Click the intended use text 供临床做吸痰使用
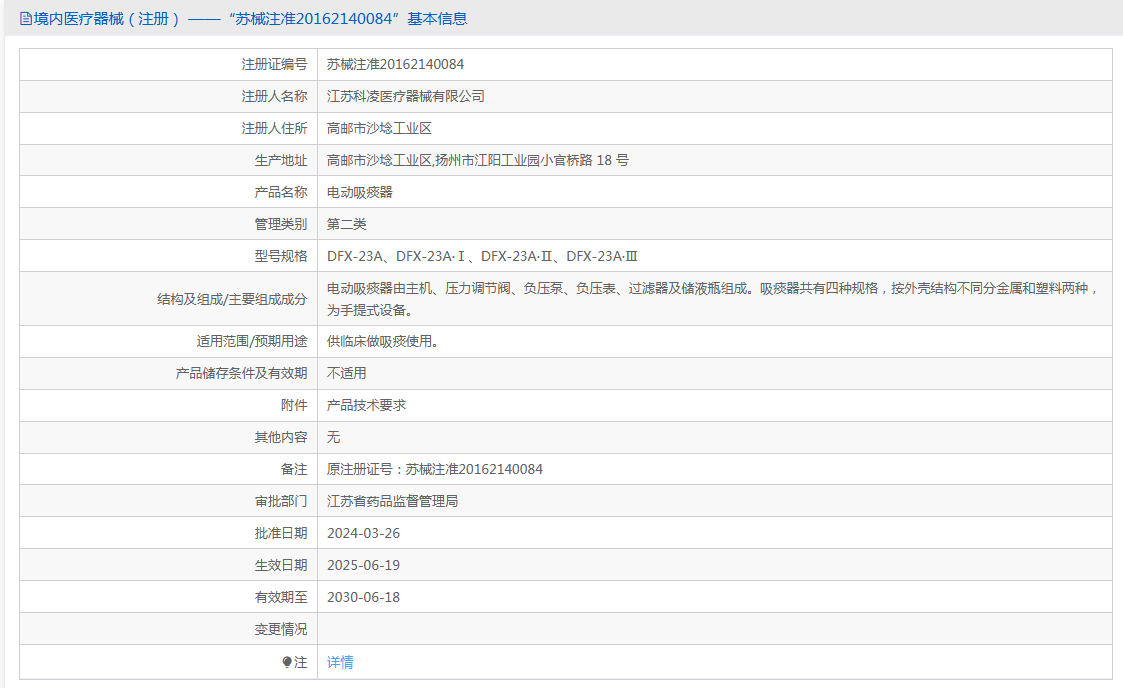Screen dimensions: 1123x688 382,341
